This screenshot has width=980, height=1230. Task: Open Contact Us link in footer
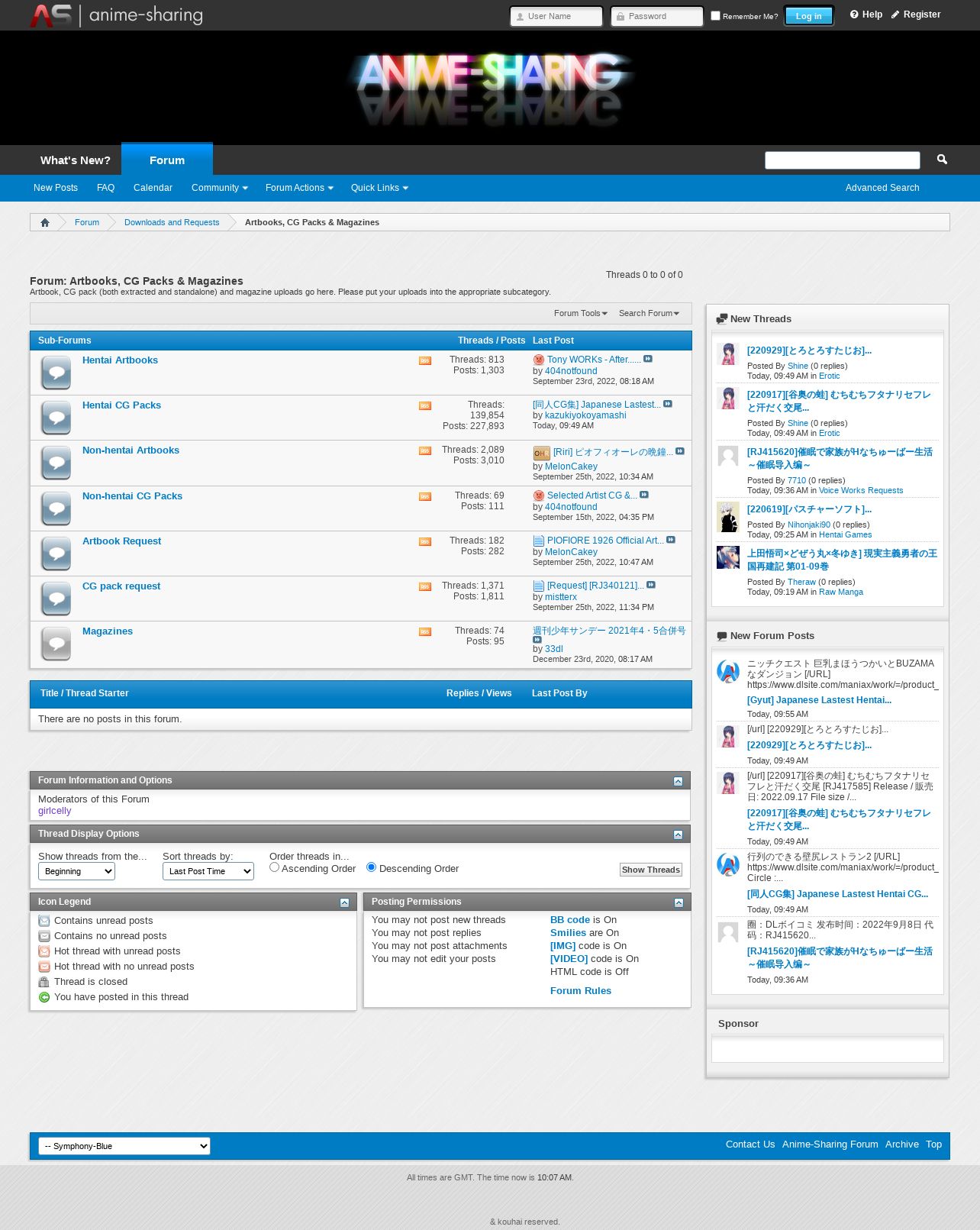pos(750,1144)
